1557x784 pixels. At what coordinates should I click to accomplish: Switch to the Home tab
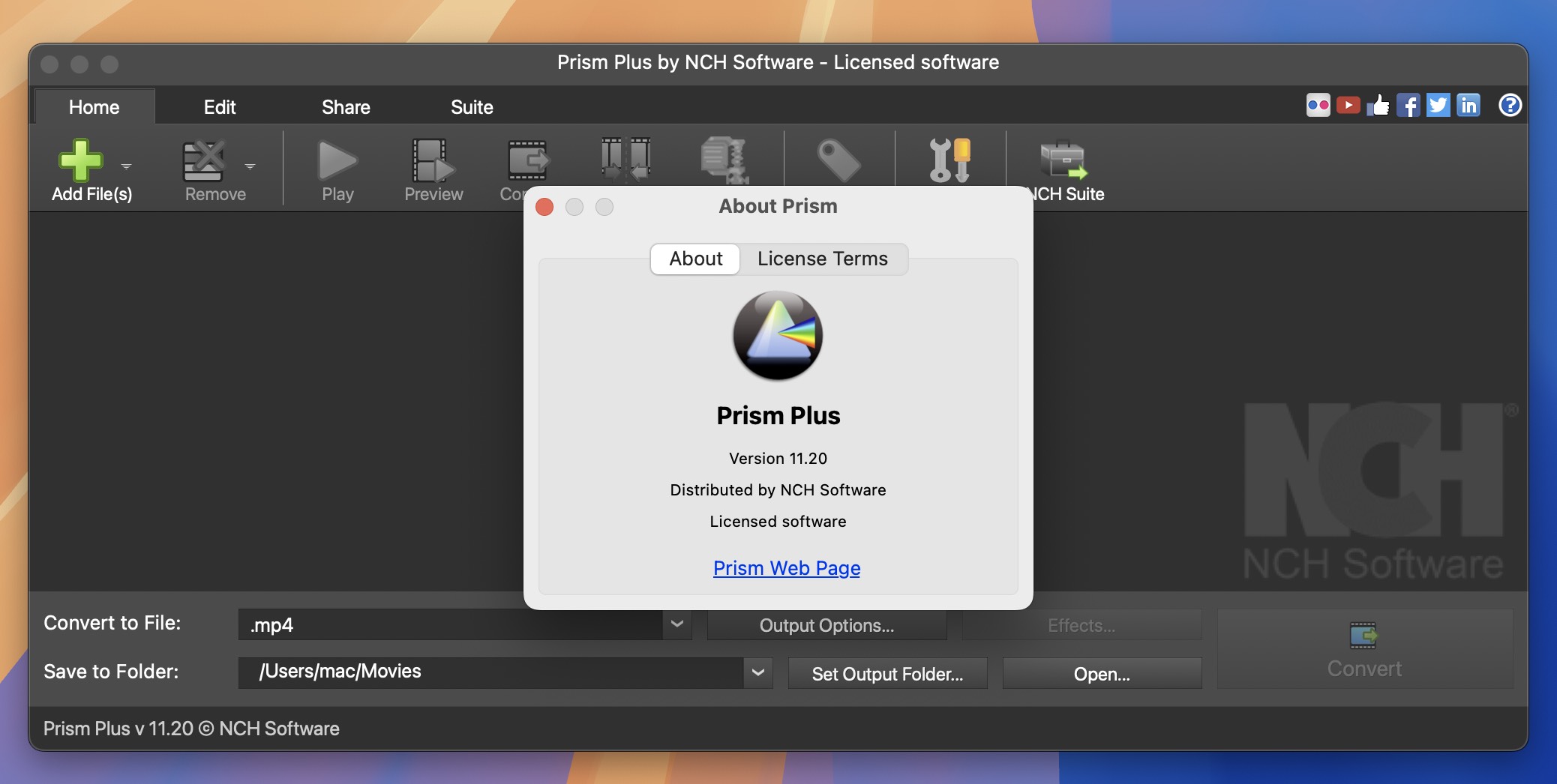(x=94, y=107)
